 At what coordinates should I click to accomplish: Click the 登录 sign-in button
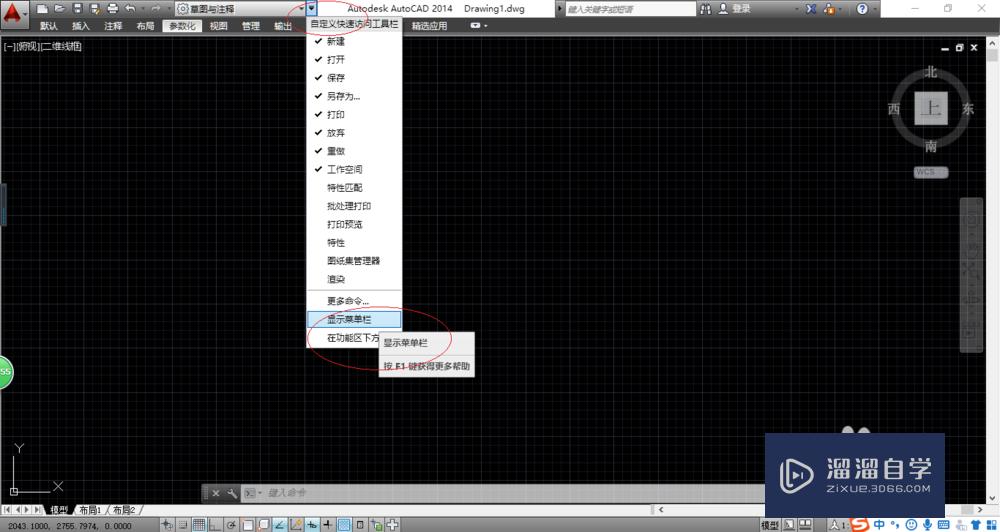(x=734, y=9)
